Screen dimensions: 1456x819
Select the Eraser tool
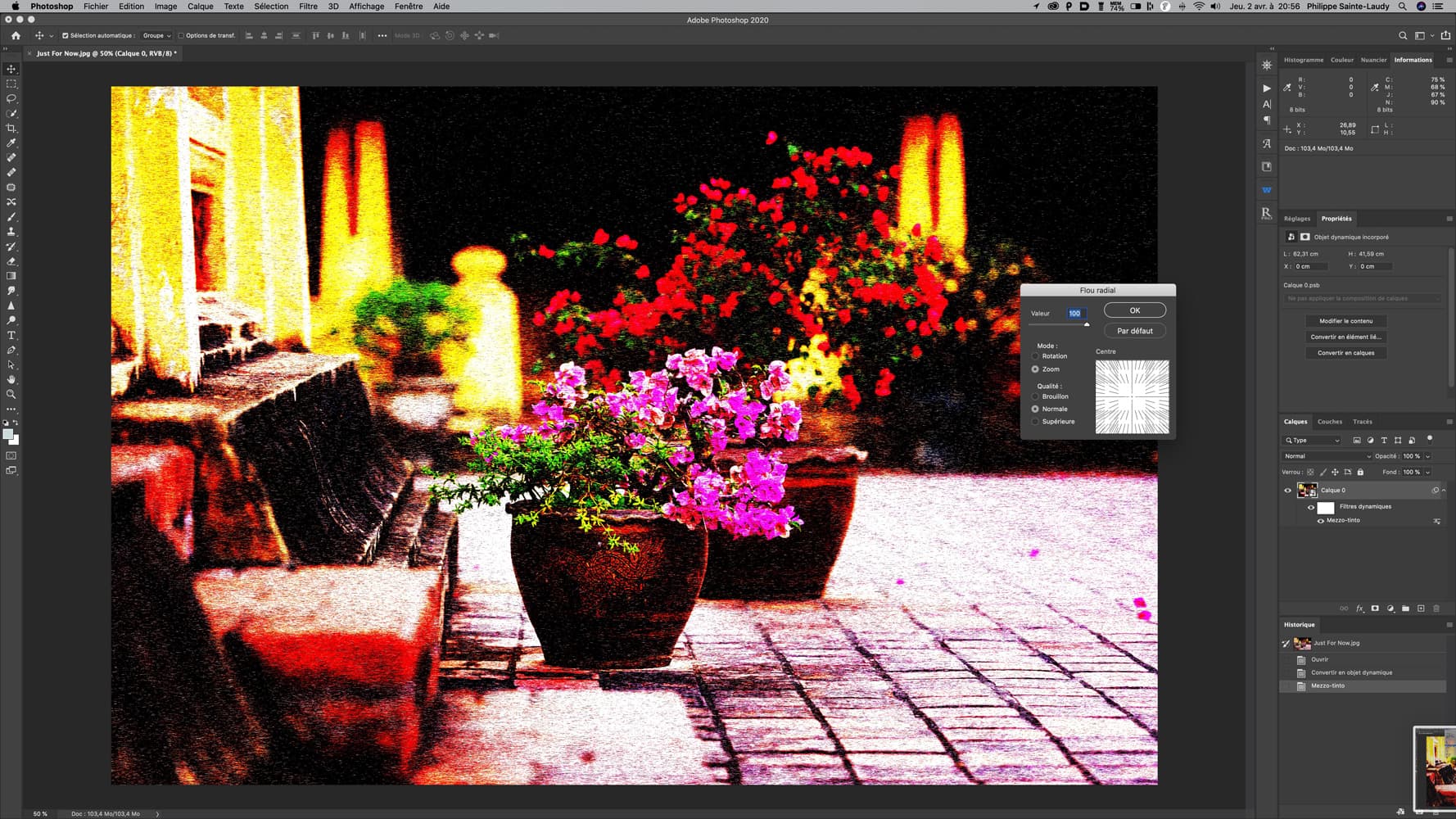point(11,261)
